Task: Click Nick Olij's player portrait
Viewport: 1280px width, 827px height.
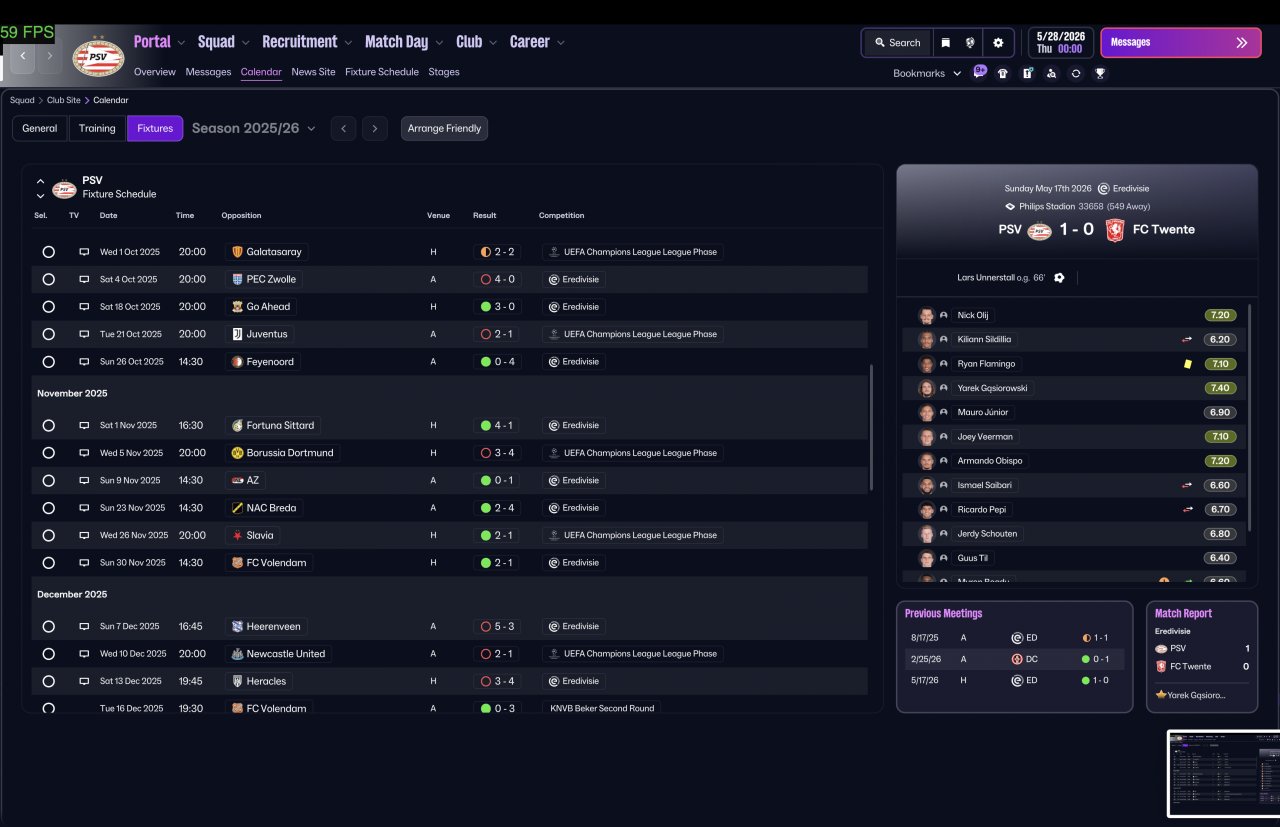Action: click(926, 315)
